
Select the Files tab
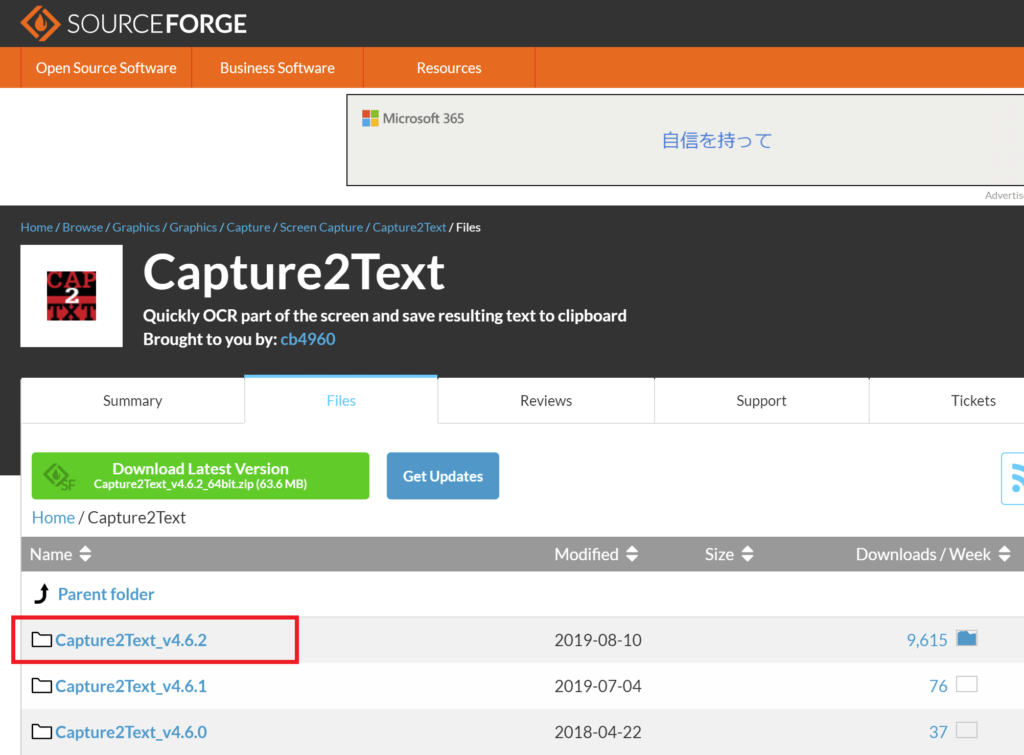pos(341,400)
